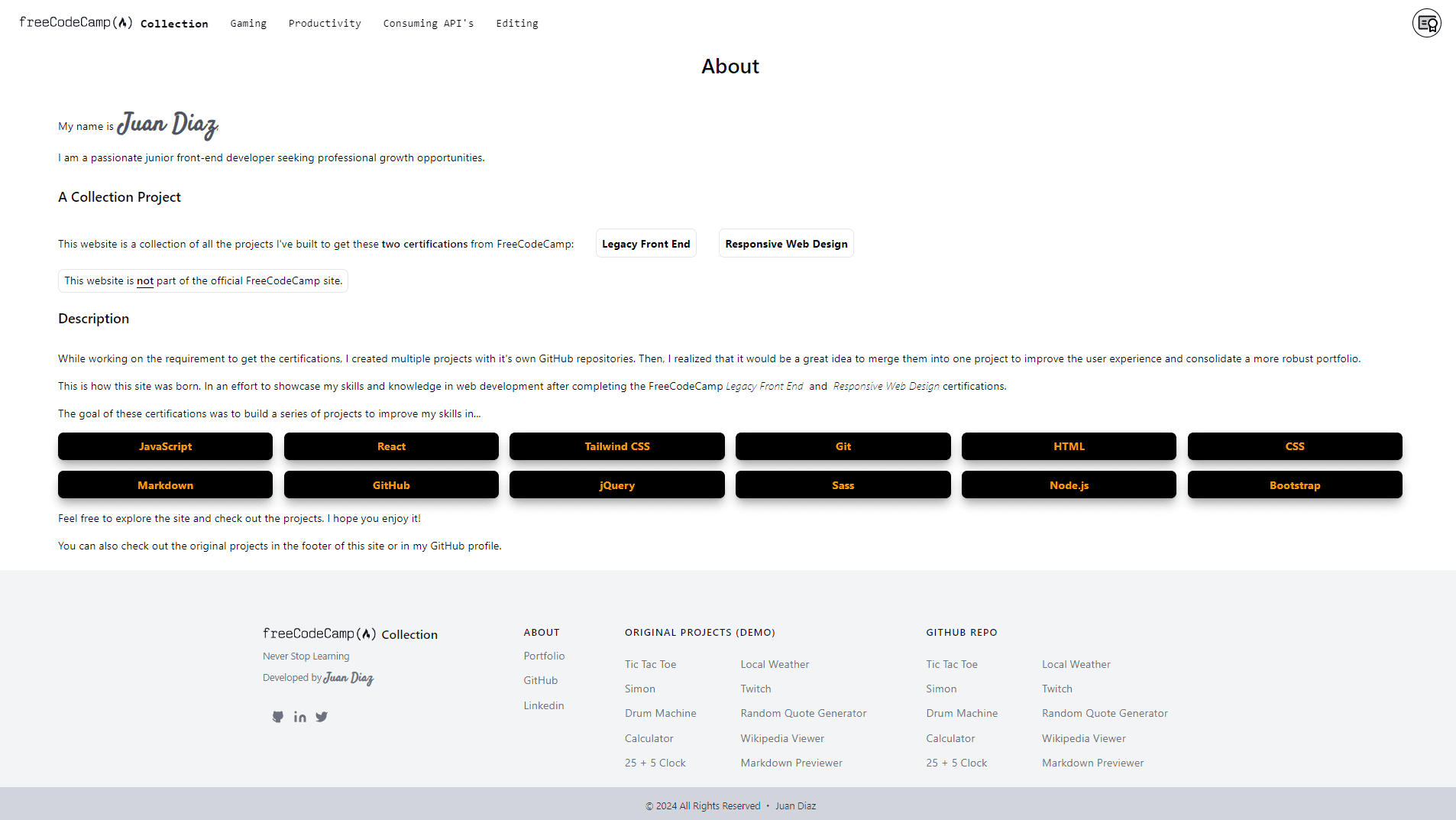
Task: Click the Responsive Web Design certification button
Action: (x=786, y=244)
